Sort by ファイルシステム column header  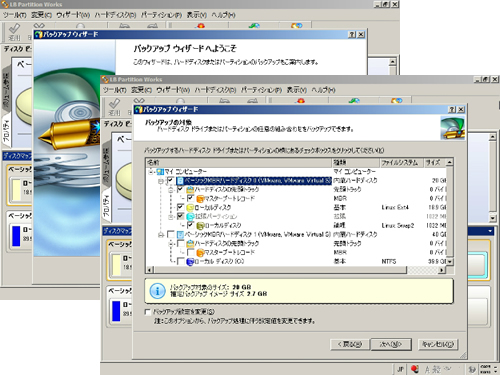pos(402,163)
